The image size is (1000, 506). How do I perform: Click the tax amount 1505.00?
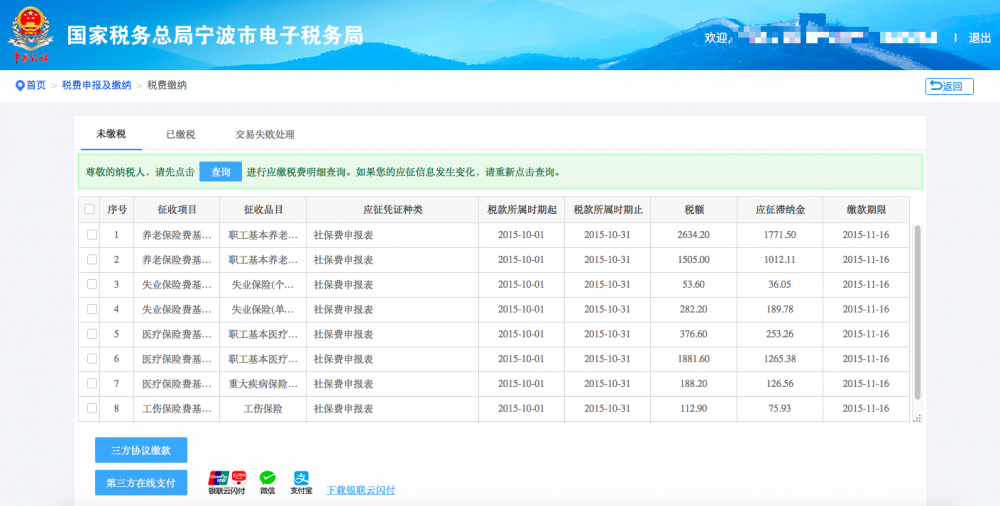(x=694, y=260)
